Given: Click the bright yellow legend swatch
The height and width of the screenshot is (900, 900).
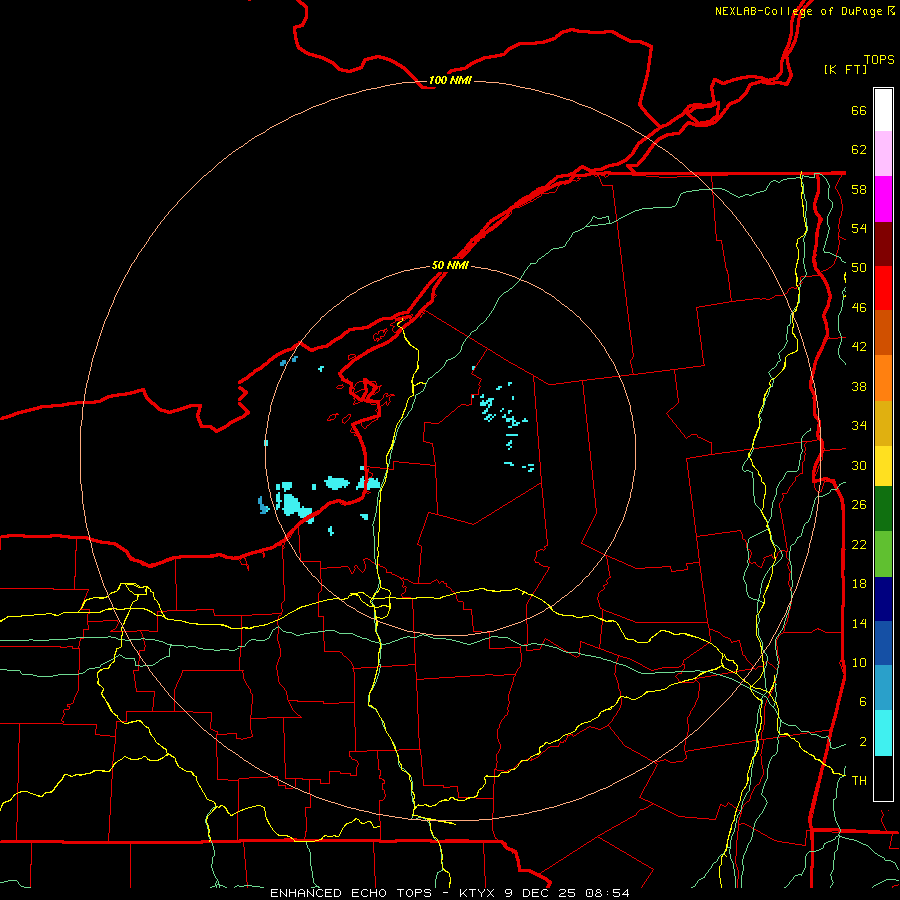Looking at the screenshot, I should 883,466.
